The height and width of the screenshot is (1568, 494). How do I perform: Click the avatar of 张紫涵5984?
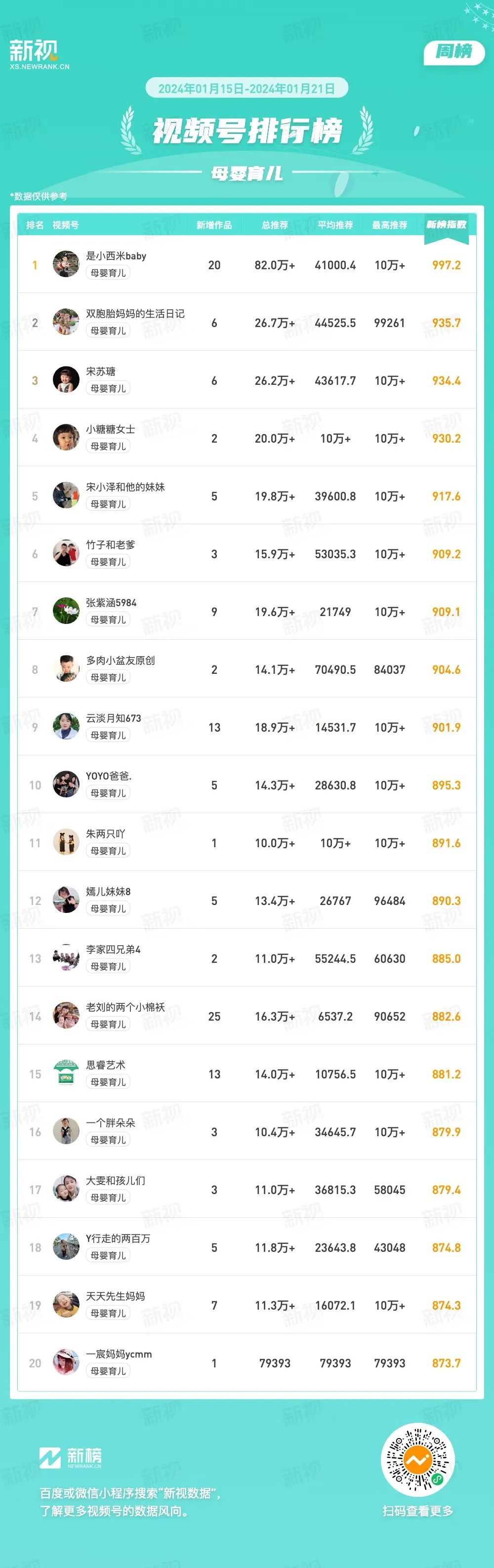tap(66, 611)
